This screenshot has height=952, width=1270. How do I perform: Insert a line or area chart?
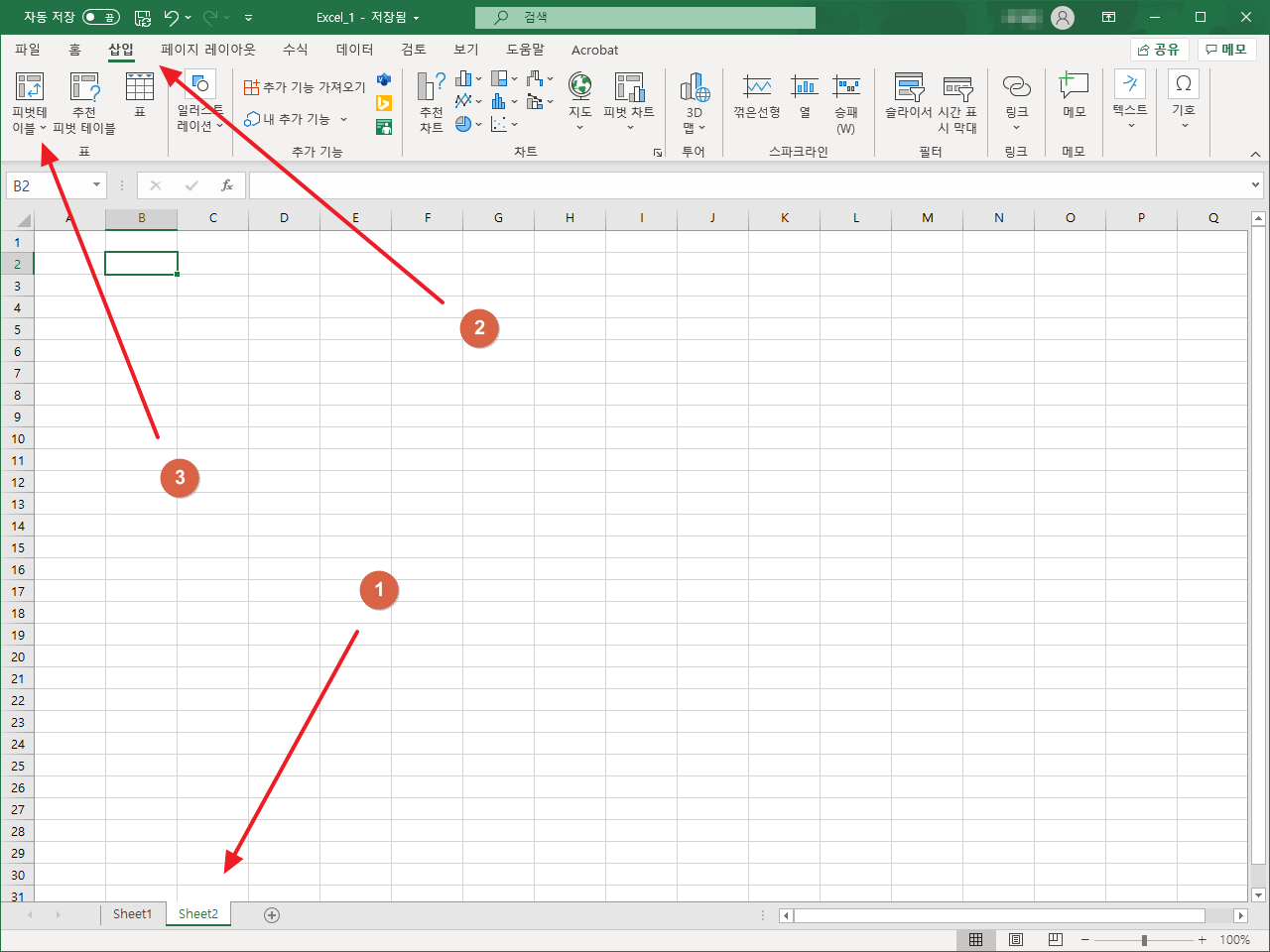pyautogui.click(x=468, y=101)
